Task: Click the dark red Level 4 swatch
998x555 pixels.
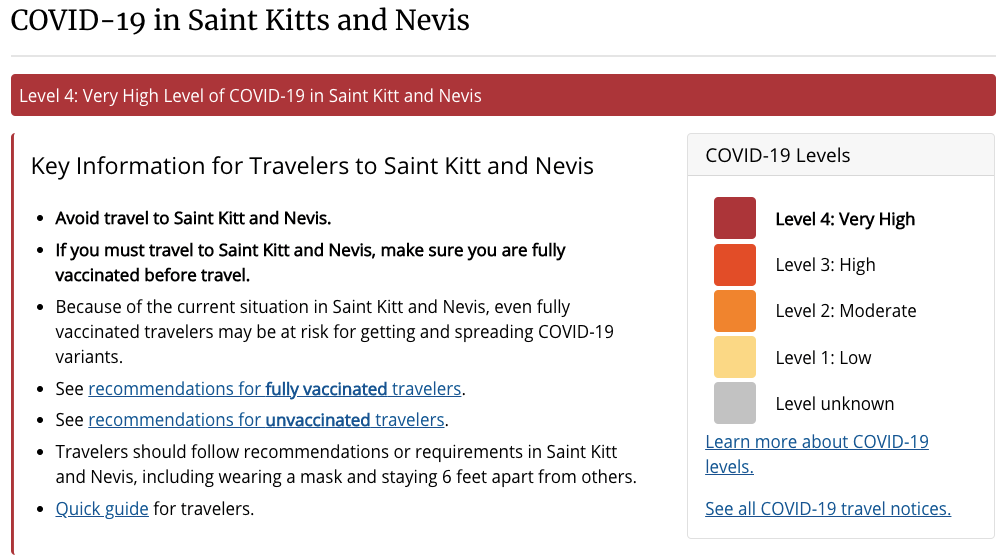Action: (734, 218)
